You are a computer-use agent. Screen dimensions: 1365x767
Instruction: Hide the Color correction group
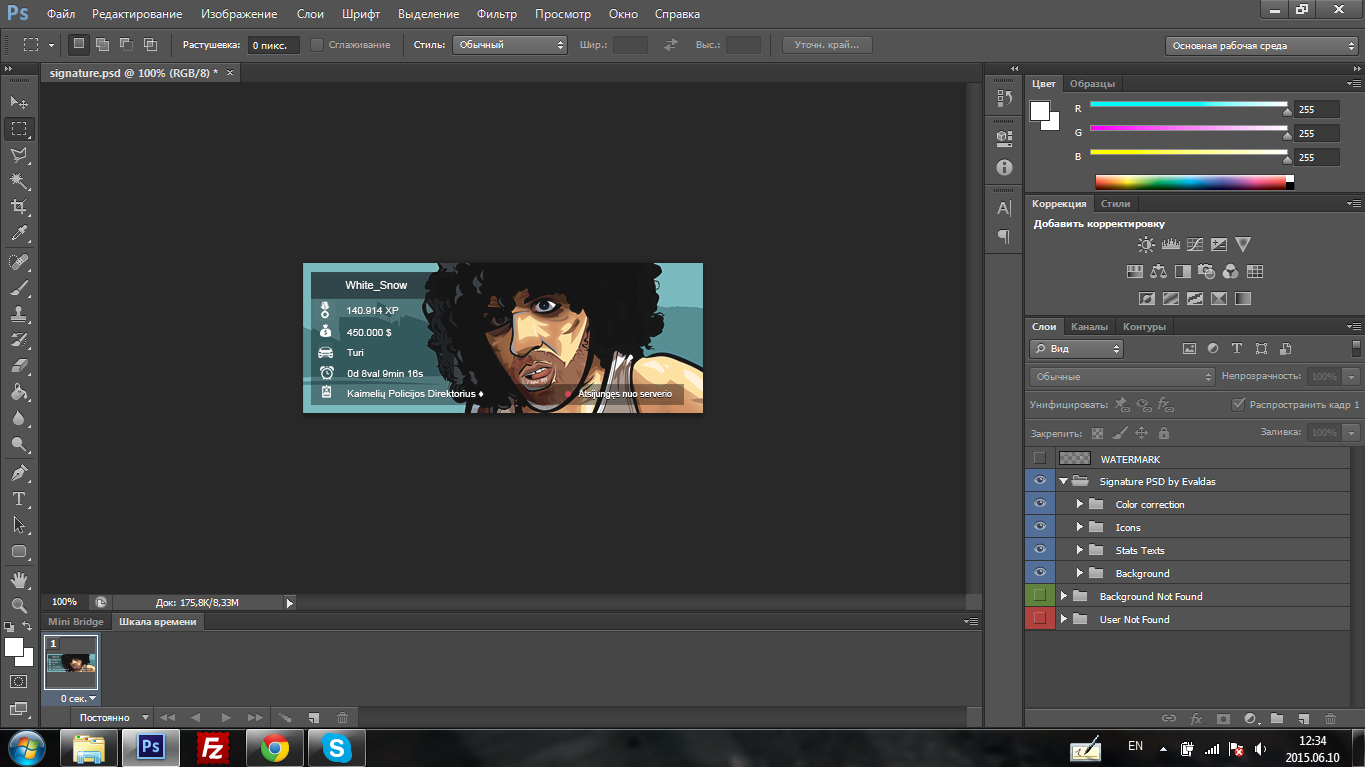[x=1040, y=504]
